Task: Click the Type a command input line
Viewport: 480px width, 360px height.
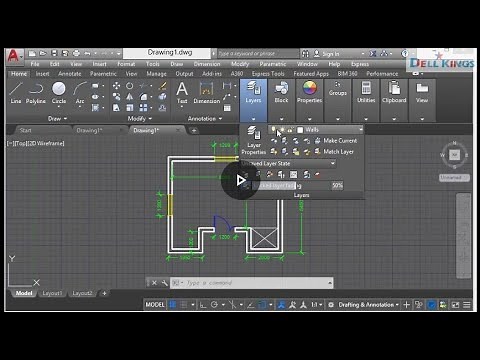Action: [252, 283]
